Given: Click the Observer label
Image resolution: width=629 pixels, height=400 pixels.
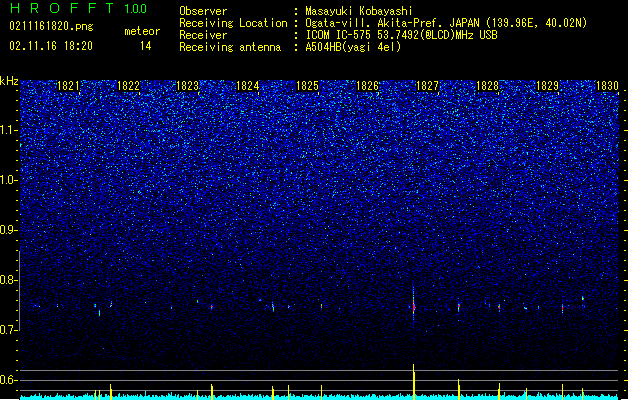Looking at the screenshot, I should (x=203, y=11).
